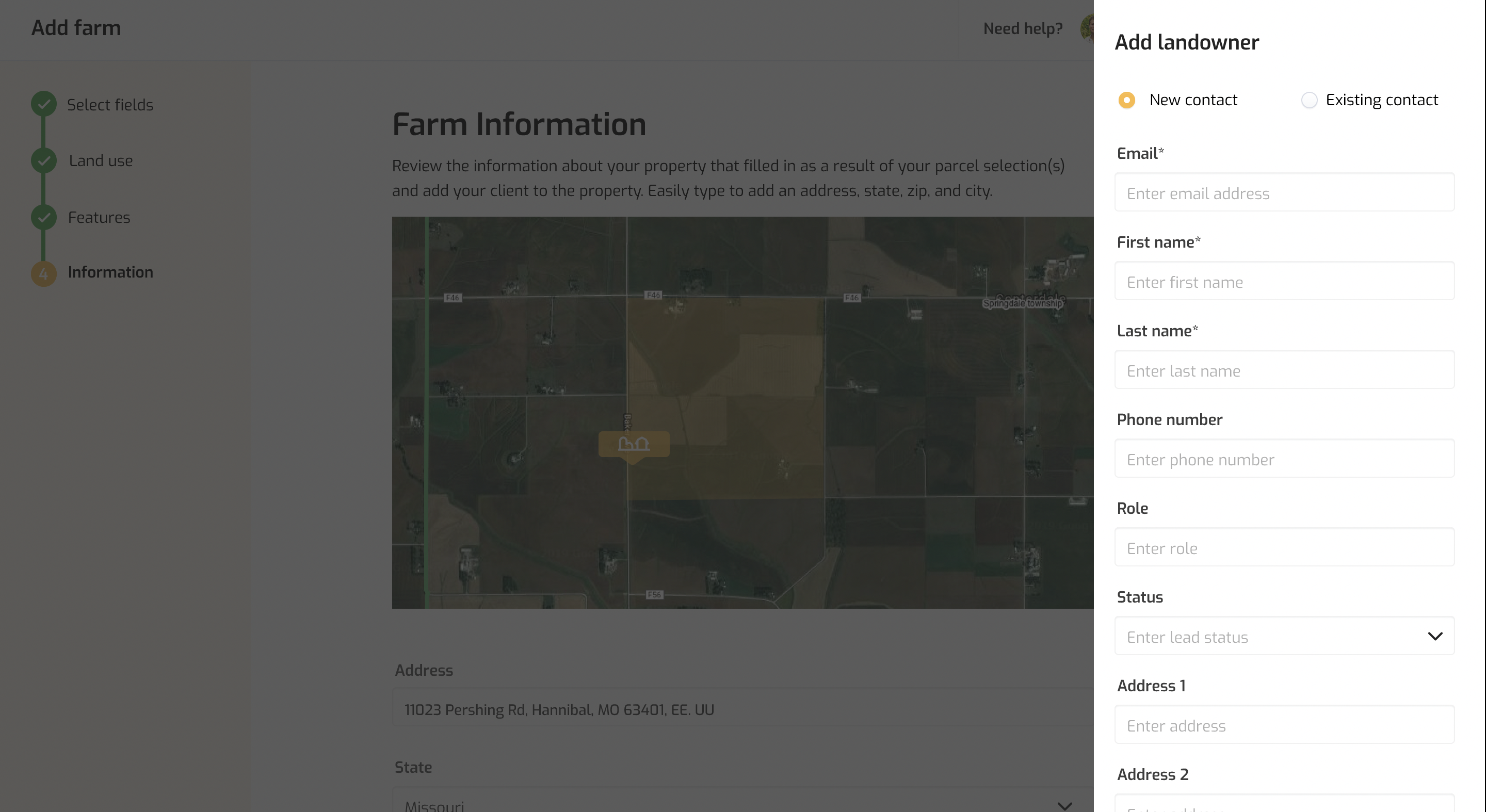The width and height of the screenshot is (1486, 812).
Task: Jump to the Land use step label
Action: coord(101,161)
